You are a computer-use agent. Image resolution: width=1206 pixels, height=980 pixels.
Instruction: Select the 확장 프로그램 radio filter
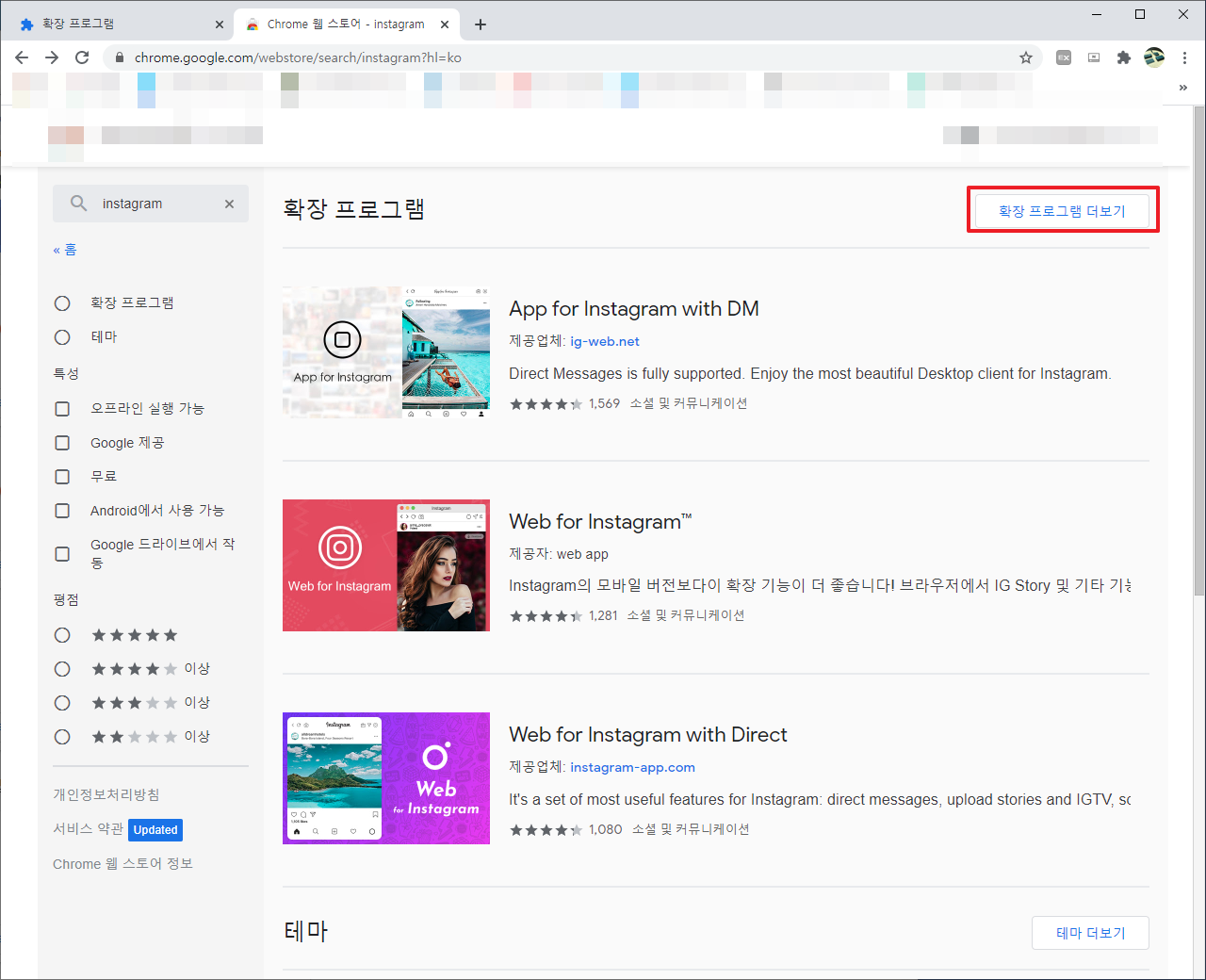click(x=62, y=303)
